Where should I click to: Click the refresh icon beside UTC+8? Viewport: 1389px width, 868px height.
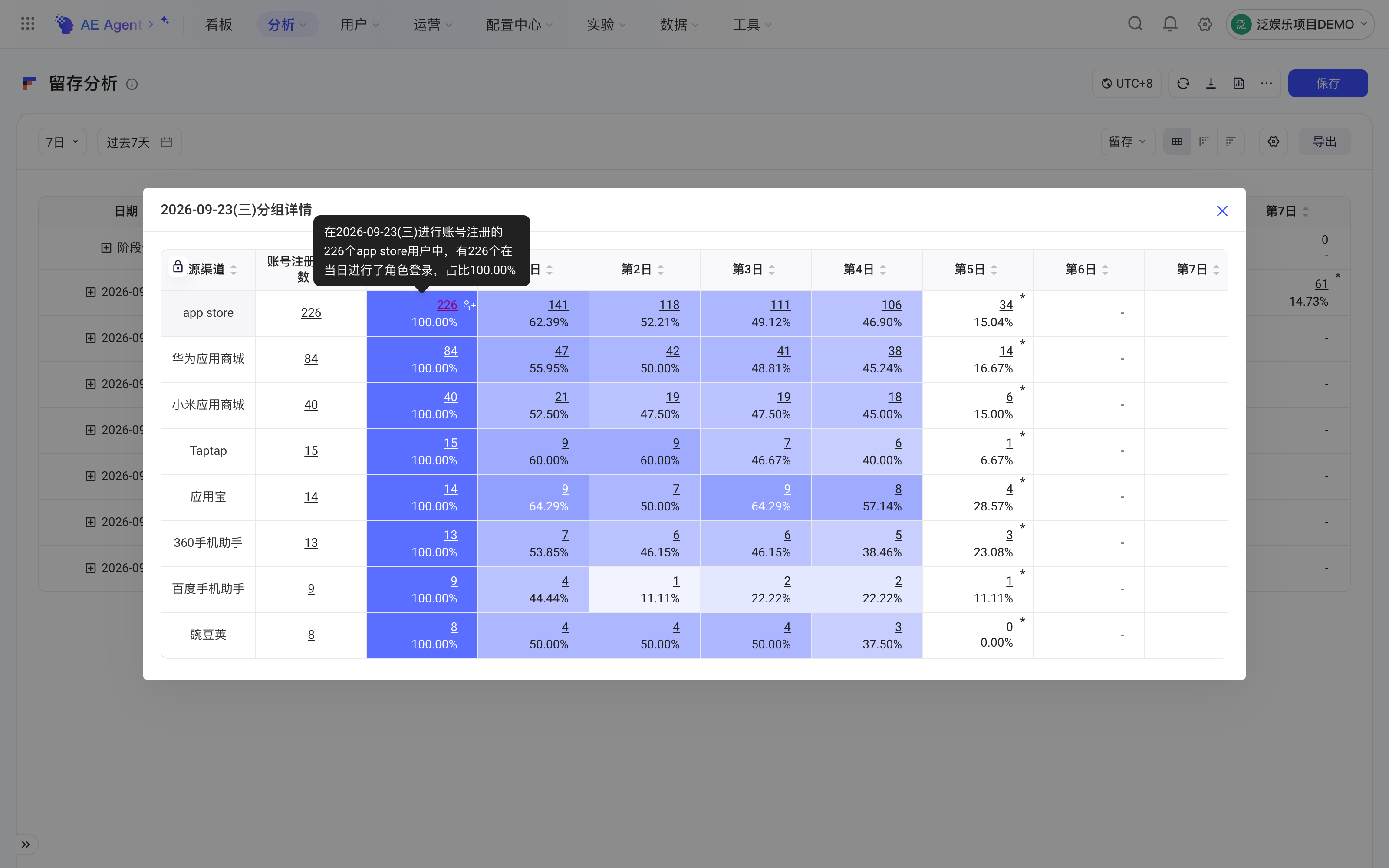[x=1183, y=84]
